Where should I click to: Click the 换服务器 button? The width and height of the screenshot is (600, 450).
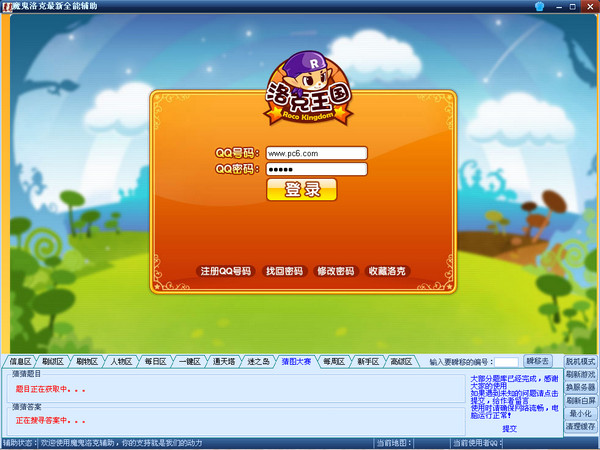(x=580, y=388)
